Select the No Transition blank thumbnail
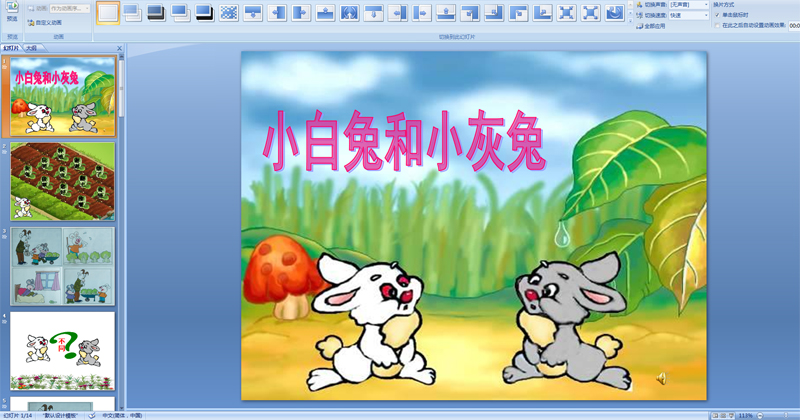The image size is (800, 420). click(x=108, y=13)
